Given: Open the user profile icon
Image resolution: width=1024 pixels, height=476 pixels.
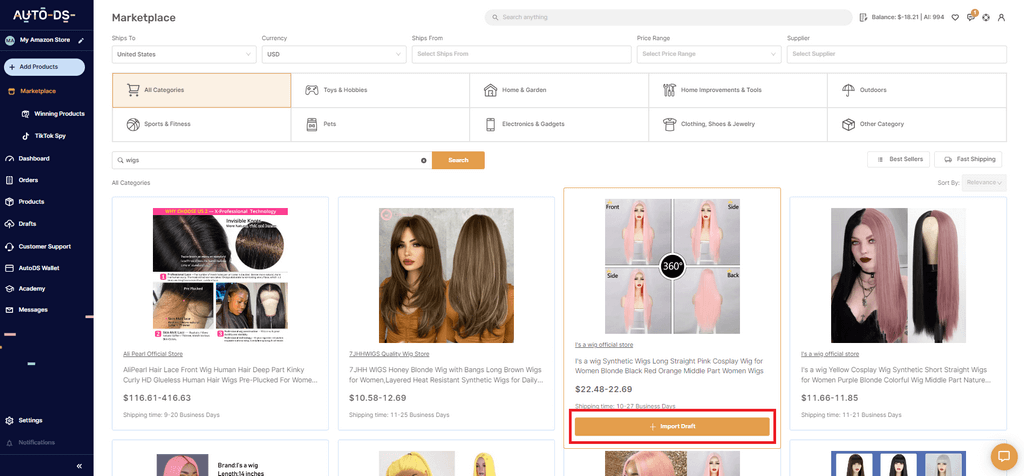Looking at the screenshot, I should point(1001,17).
